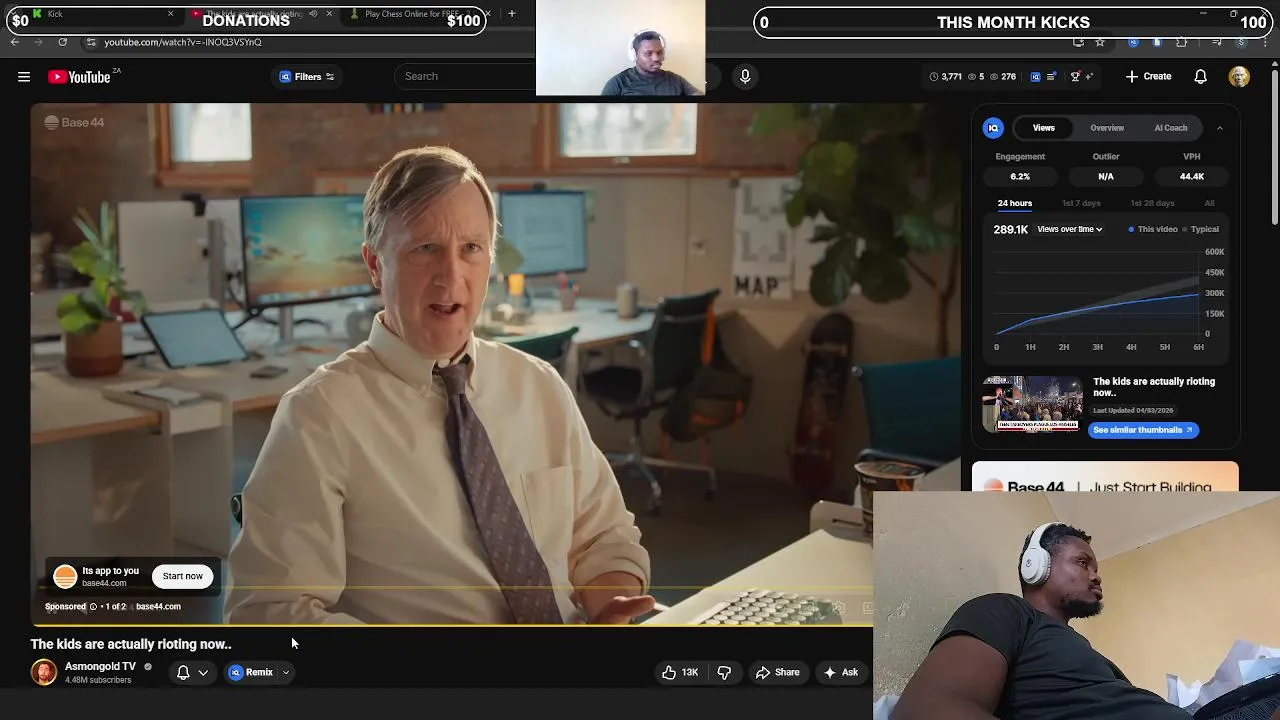Reload the page with browser refresh icon
The image size is (1280, 720).
62,42
